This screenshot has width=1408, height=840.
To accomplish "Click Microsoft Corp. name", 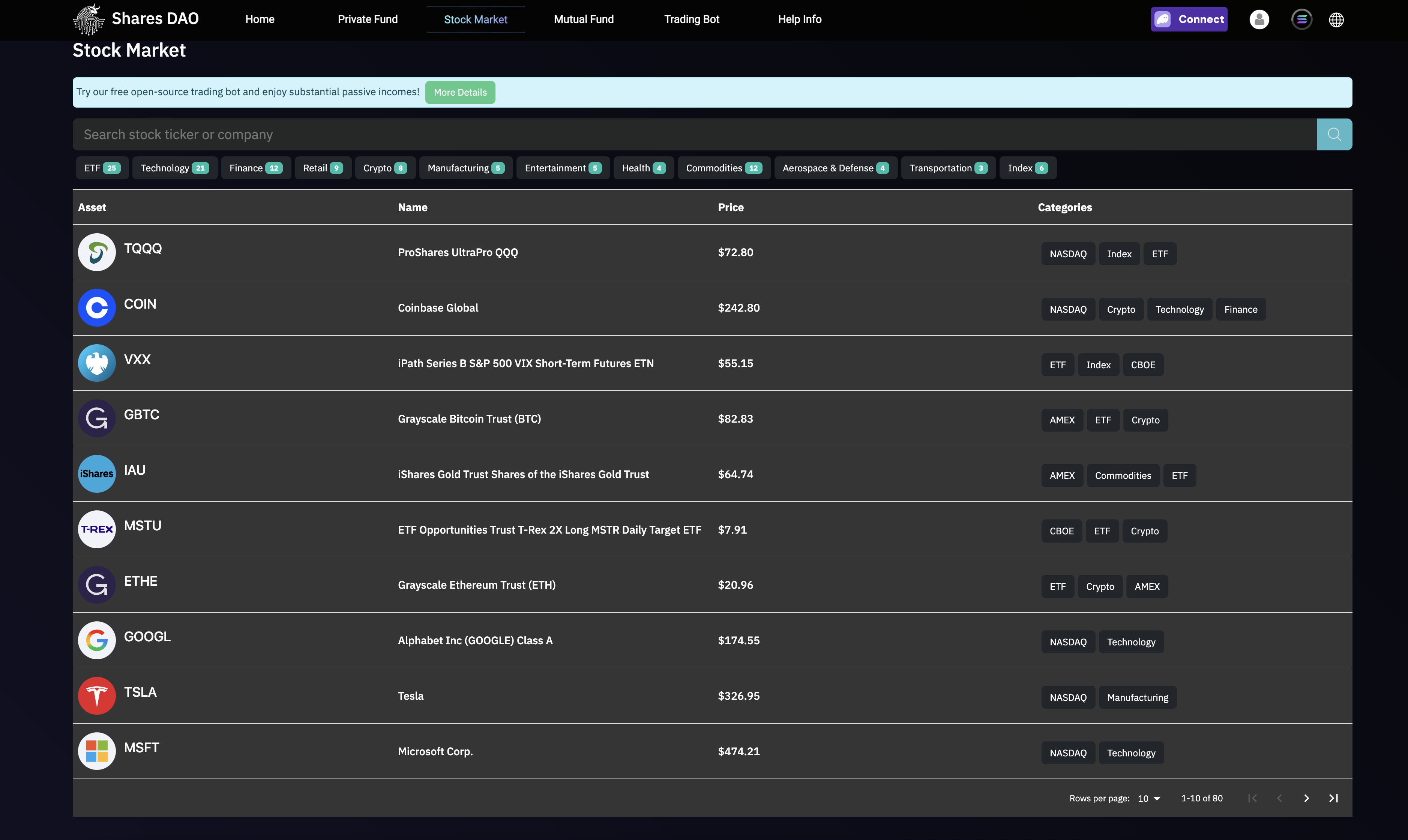I will (435, 752).
